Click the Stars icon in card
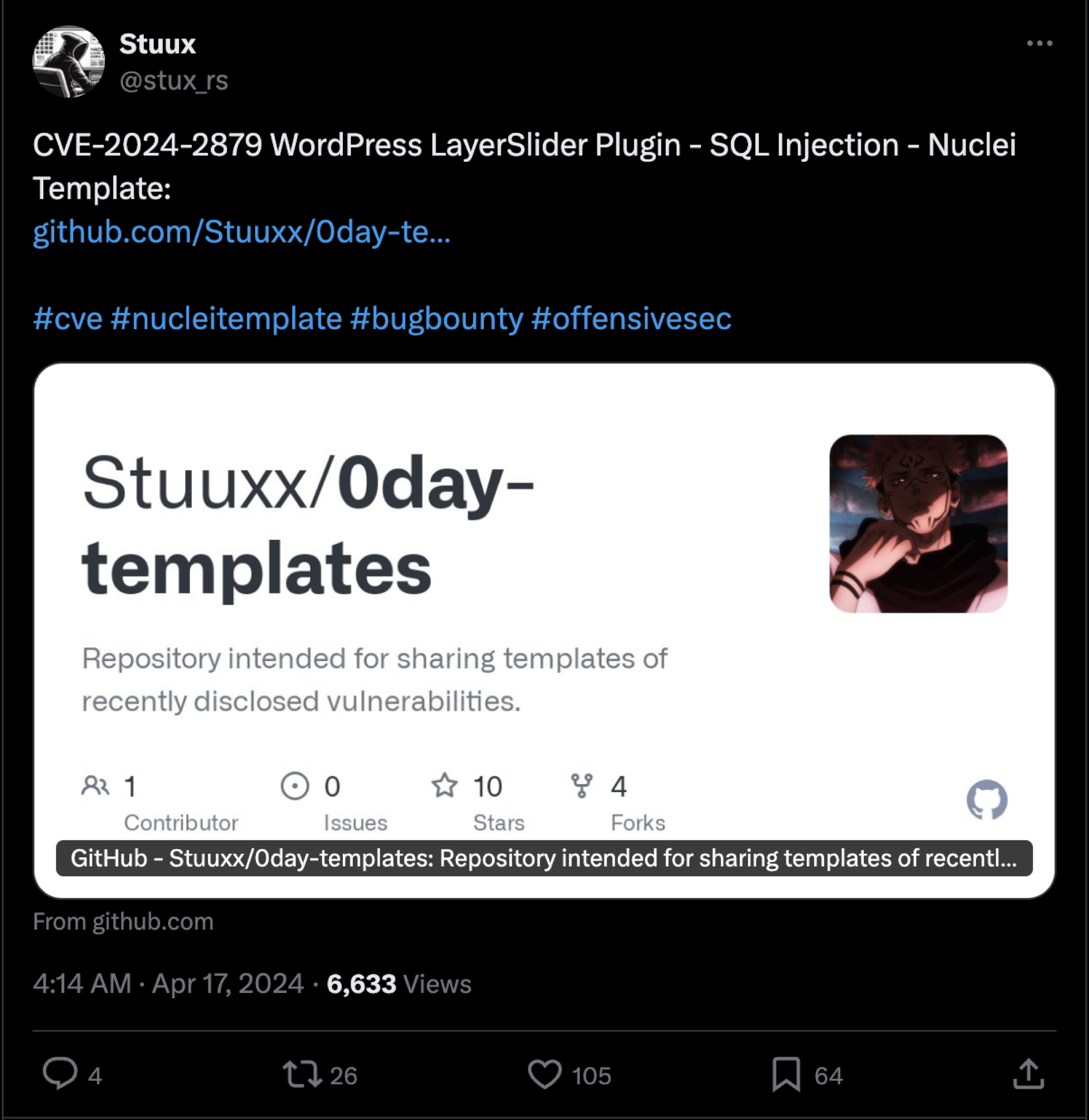The image size is (1089, 1120). coord(445,786)
